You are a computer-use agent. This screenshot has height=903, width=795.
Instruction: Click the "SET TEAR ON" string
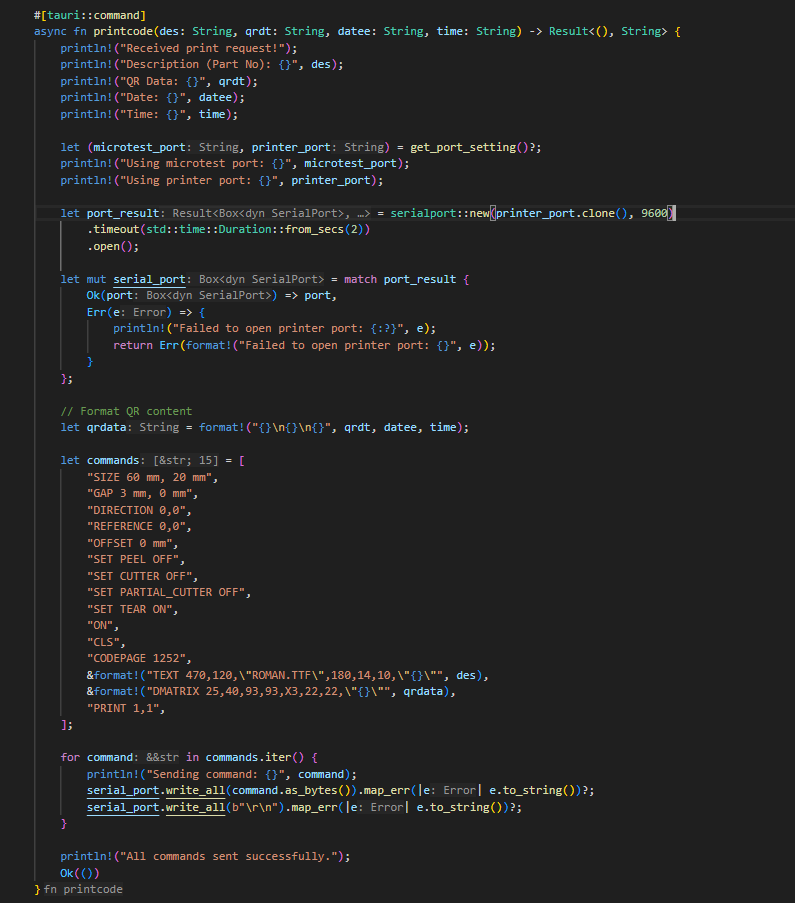click(x=132, y=609)
